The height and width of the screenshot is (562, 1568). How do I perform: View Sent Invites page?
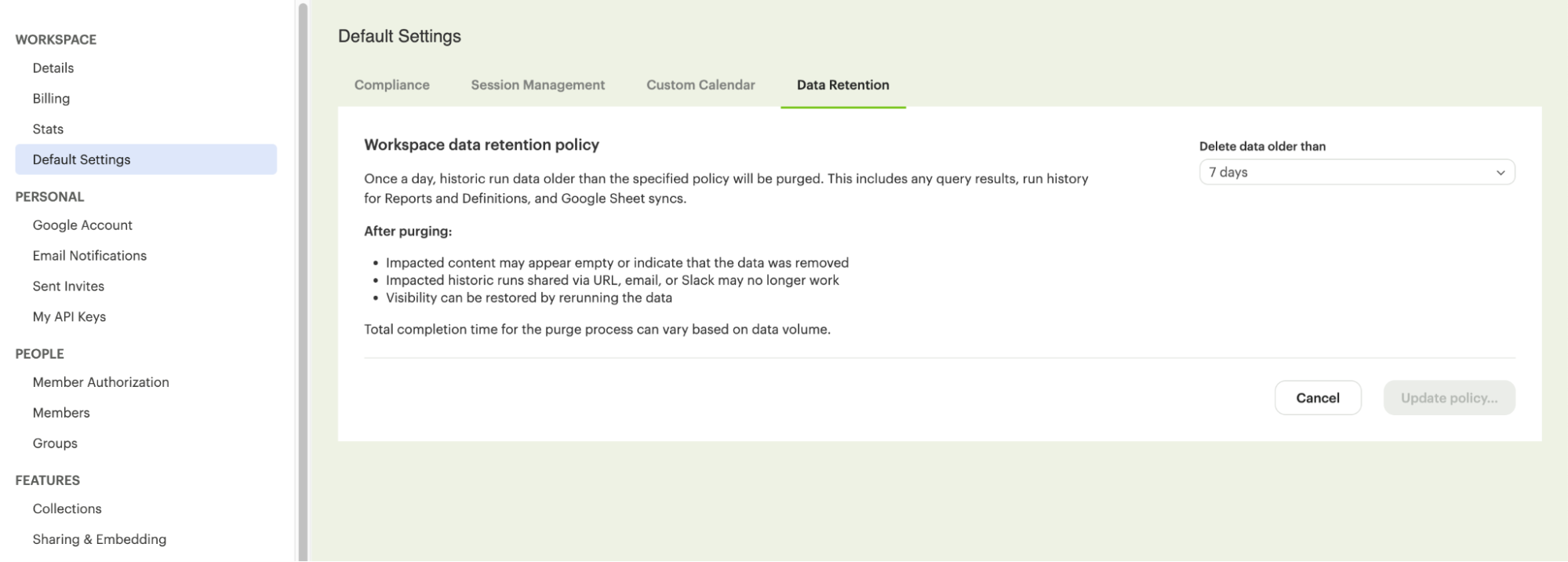(68, 286)
